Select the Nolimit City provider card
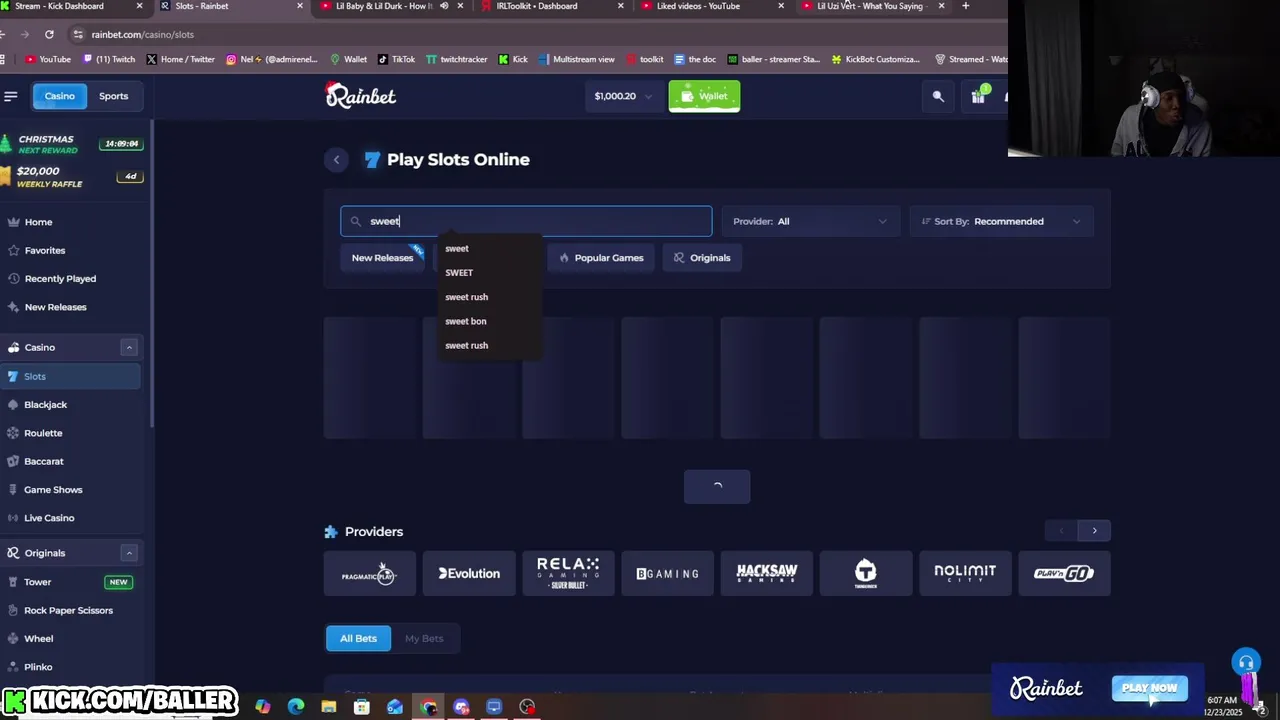1280x720 pixels. click(965, 574)
